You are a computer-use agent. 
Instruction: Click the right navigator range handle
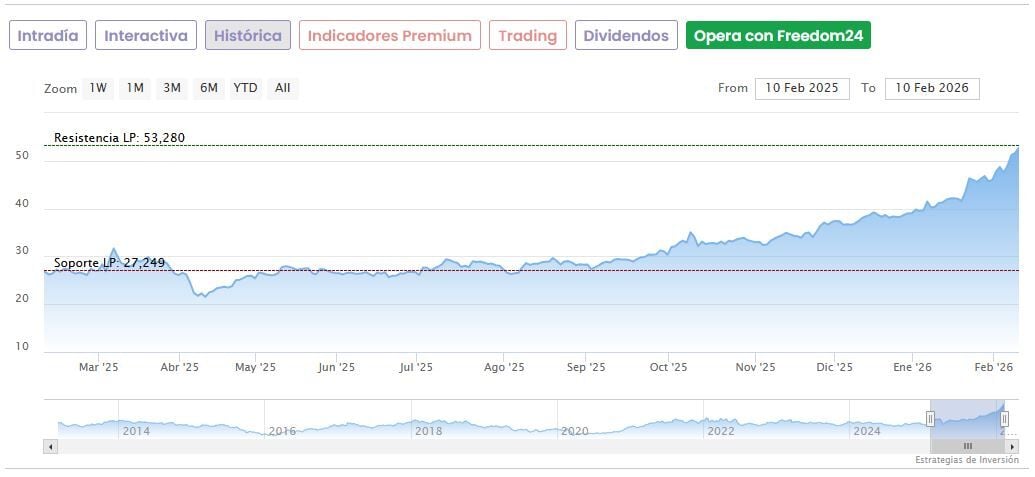(1004, 419)
